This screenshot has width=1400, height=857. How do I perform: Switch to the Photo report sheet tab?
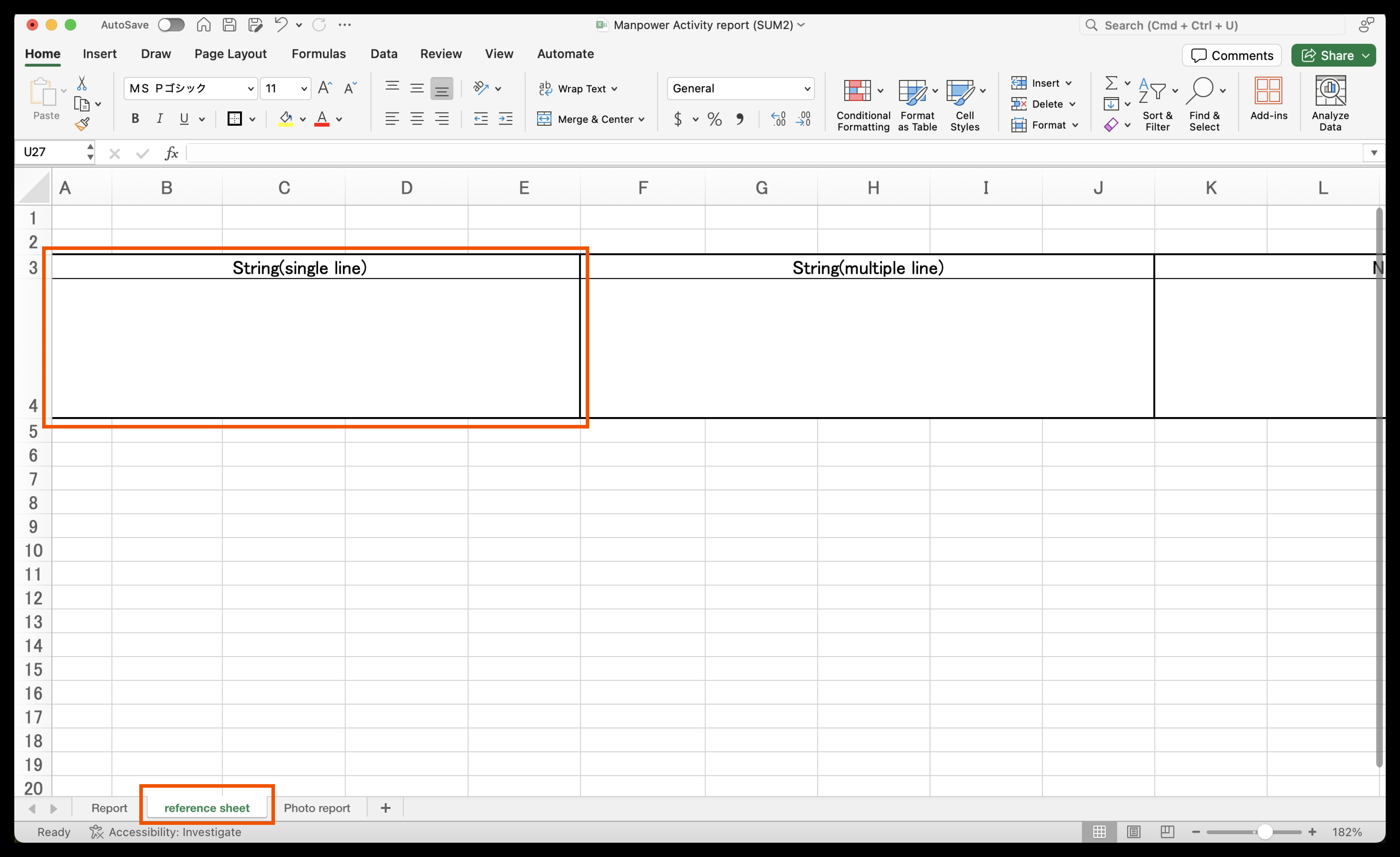tap(316, 808)
